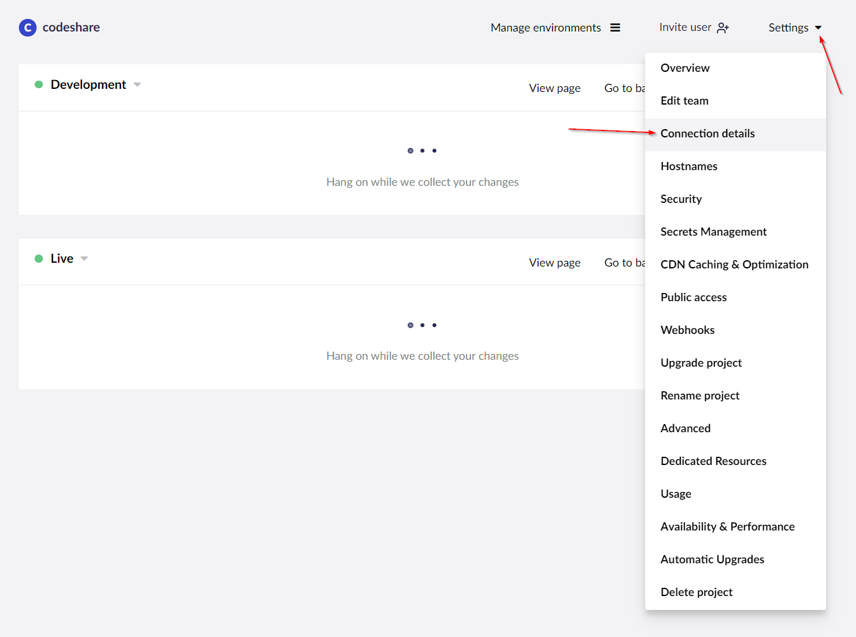Open Hostnames settings

pyautogui.click(x=688, y=166)
